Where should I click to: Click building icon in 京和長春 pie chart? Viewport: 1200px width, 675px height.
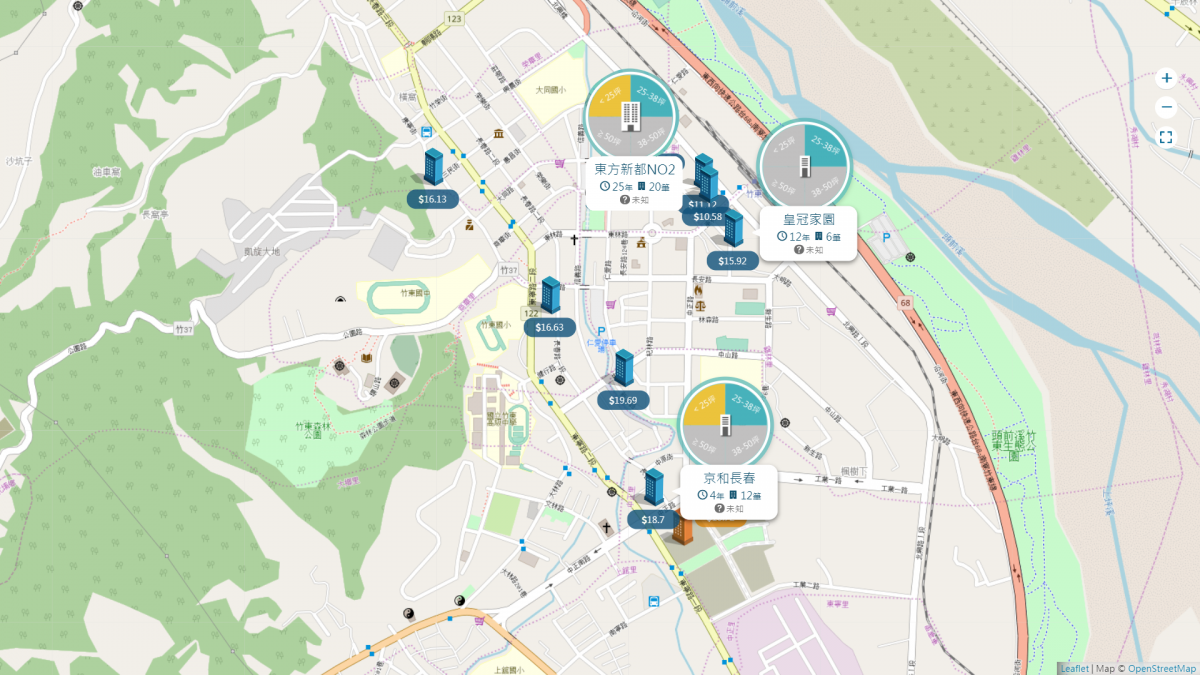725,425
